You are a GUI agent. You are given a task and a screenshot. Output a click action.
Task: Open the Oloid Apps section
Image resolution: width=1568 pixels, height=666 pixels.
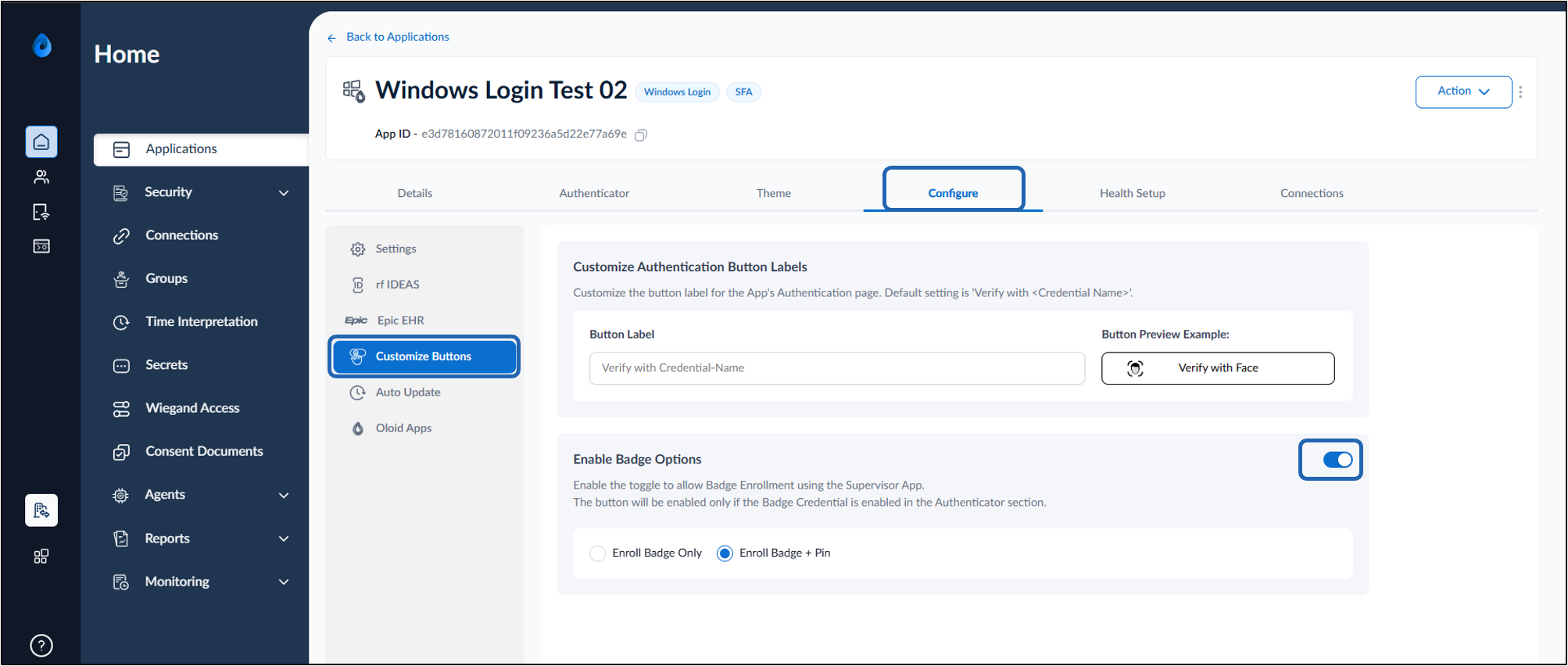click(x=424, y=428)
